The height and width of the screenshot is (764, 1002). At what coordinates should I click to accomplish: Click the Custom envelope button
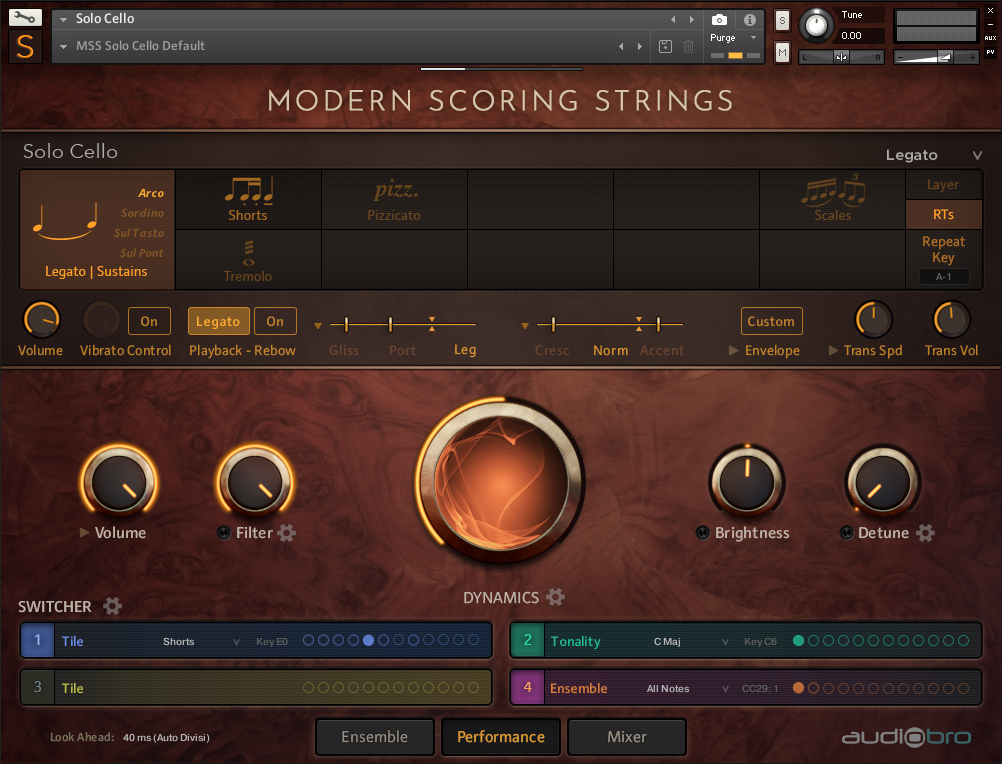click(771, 321)
